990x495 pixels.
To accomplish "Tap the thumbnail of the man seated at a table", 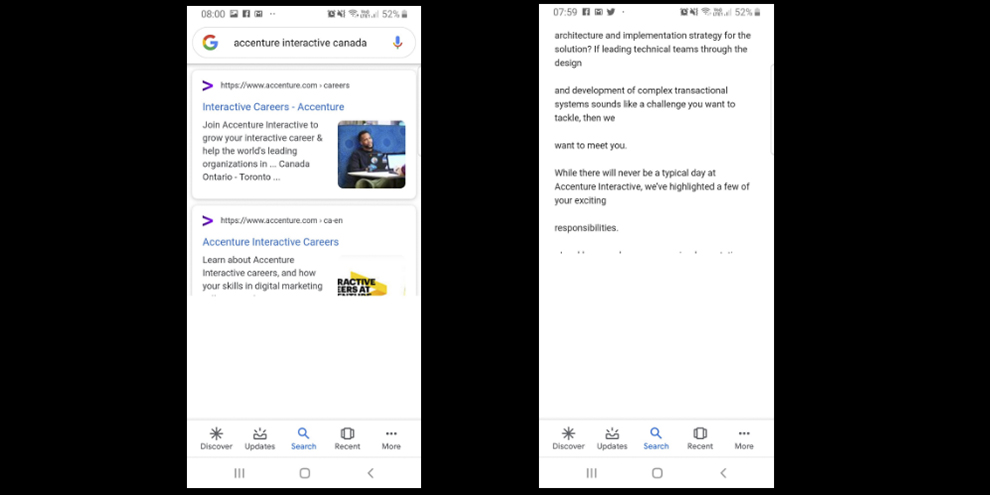I will [371, 155].
